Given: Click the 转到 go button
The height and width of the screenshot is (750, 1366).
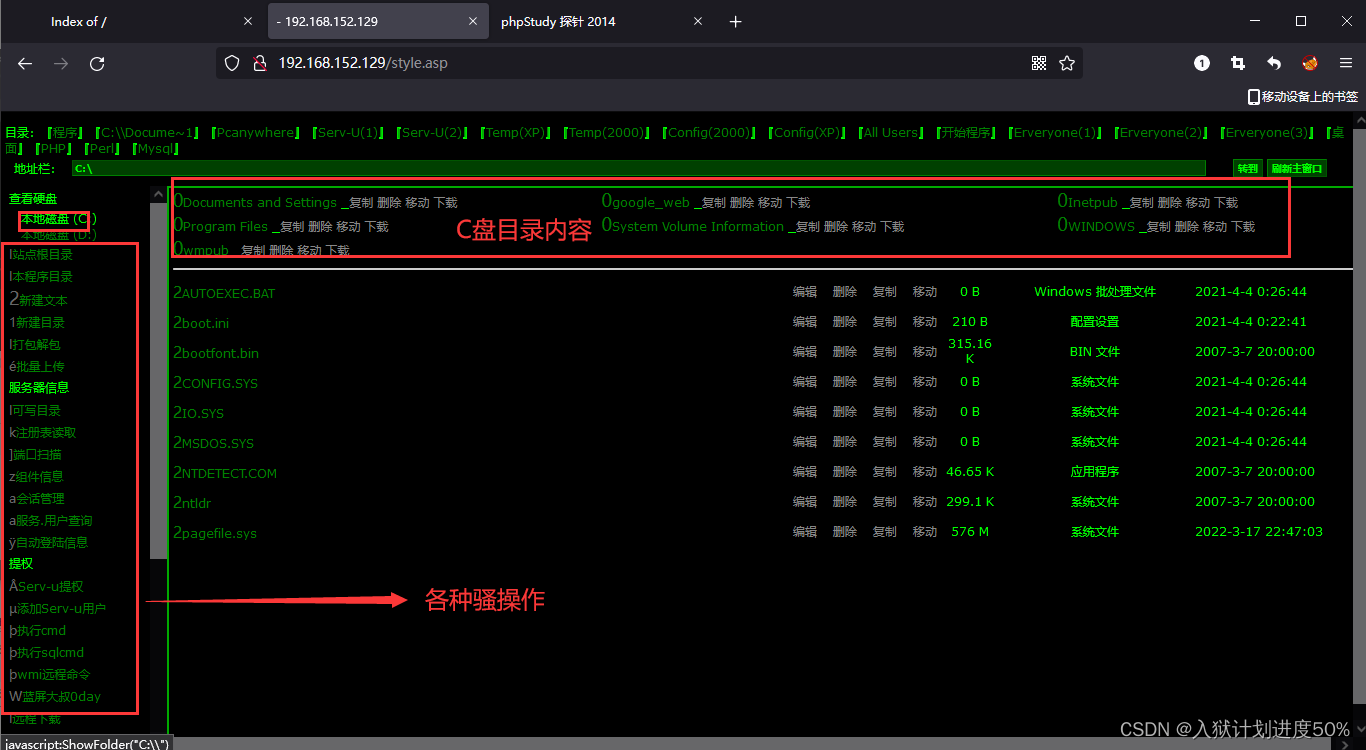Looking at the screenshot, I should [x=1247, y=168].
